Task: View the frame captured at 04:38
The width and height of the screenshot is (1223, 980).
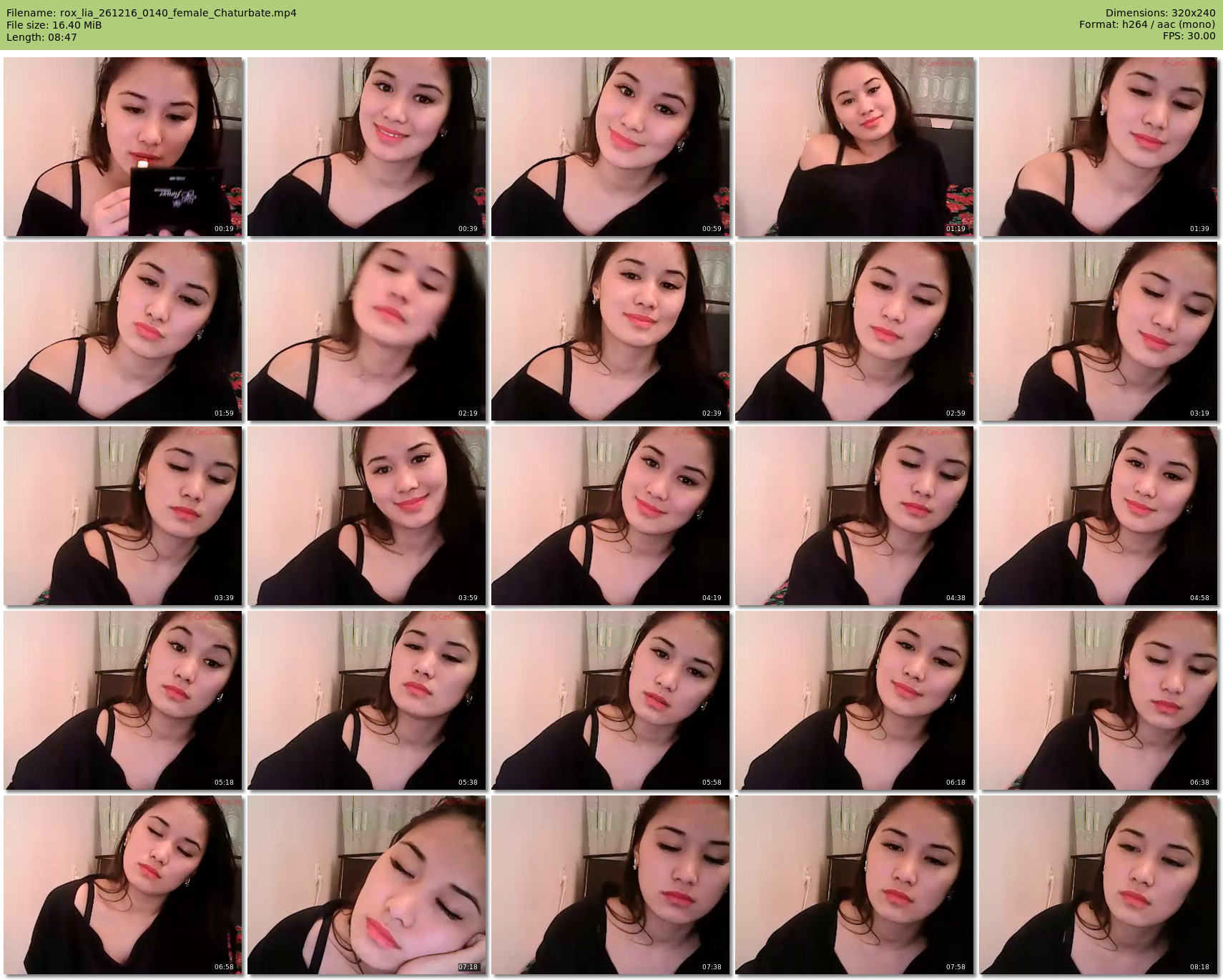Action: [854, 516]
